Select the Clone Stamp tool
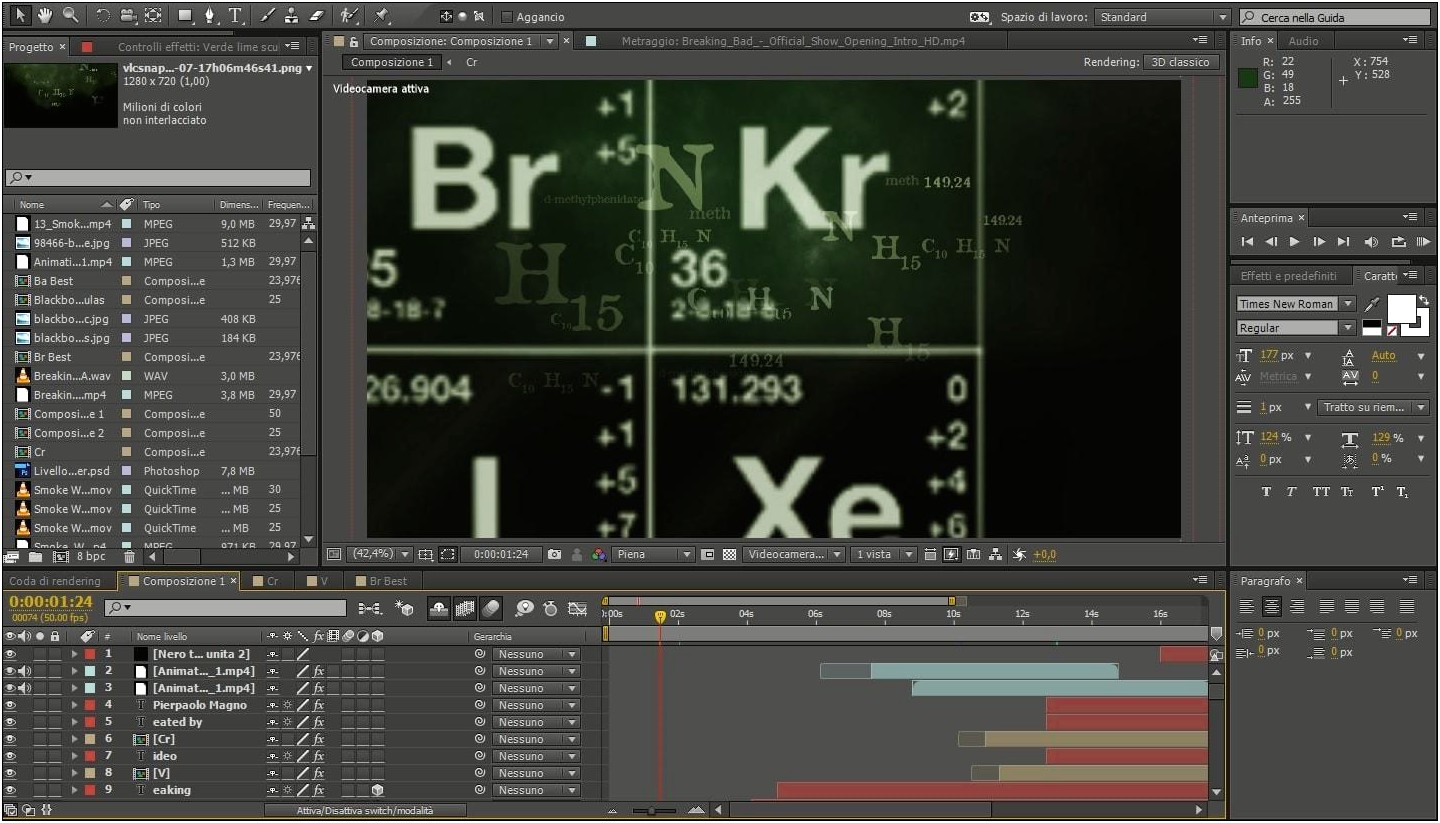Image resolution: width=1440 pixels, height=823 pixels. pyautogui.click(x=291, y=16)
